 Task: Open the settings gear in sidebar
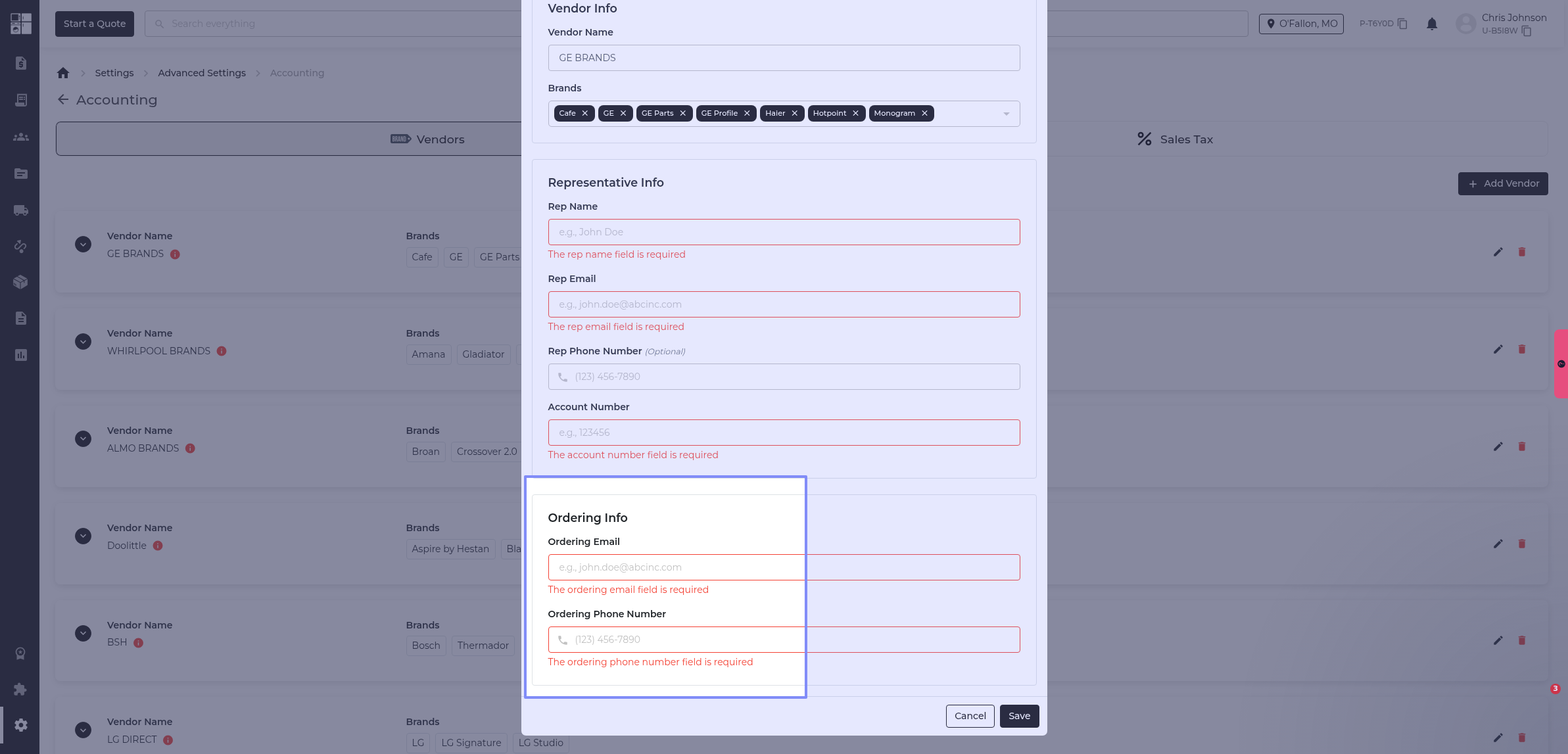[21, 725]
